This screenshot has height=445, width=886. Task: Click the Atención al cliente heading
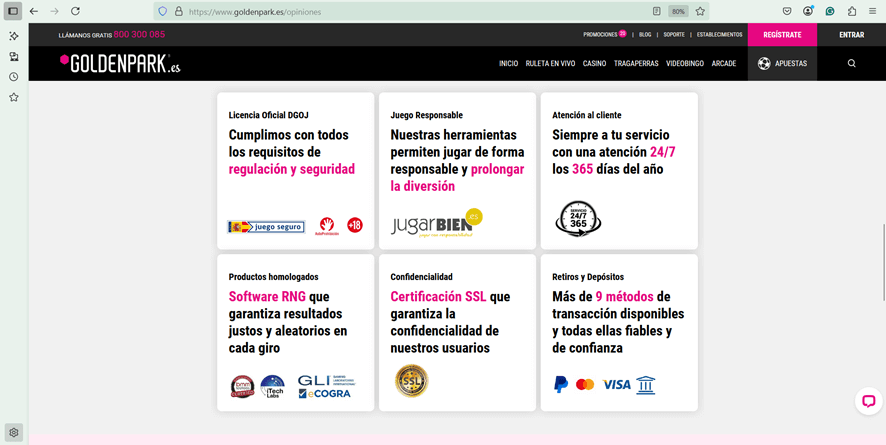(x=587, y=115)
